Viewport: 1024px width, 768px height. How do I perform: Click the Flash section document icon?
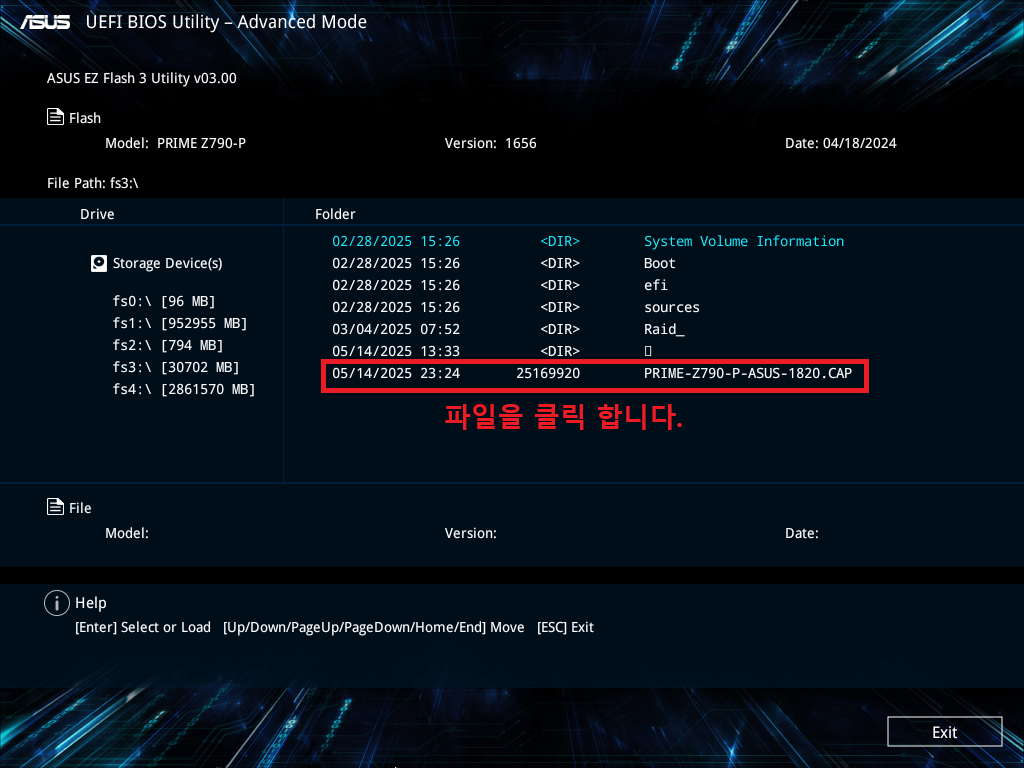point(56,117)
